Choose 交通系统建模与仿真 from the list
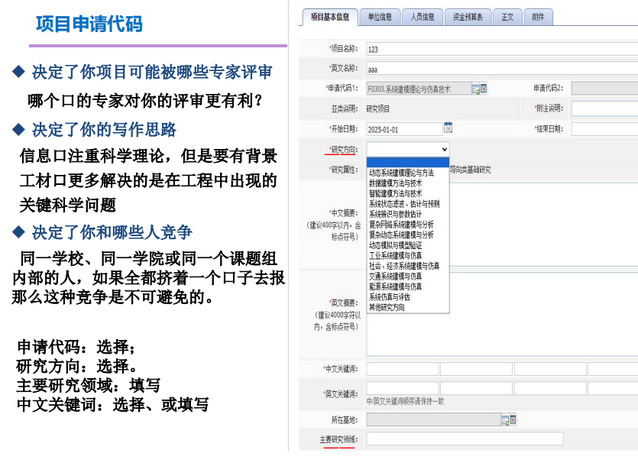This screenshot has width=638, height=463. click(x=396, y=276)
